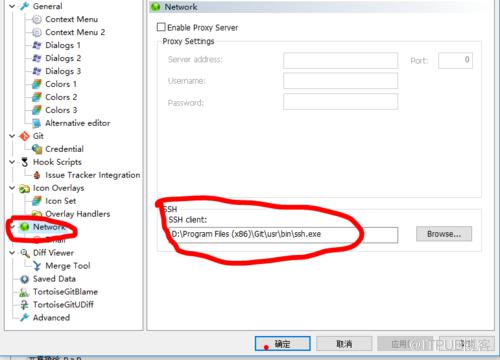500x360 pixels.
Task: Click the Hook Scripts hook icon
Action: point(24,162)
